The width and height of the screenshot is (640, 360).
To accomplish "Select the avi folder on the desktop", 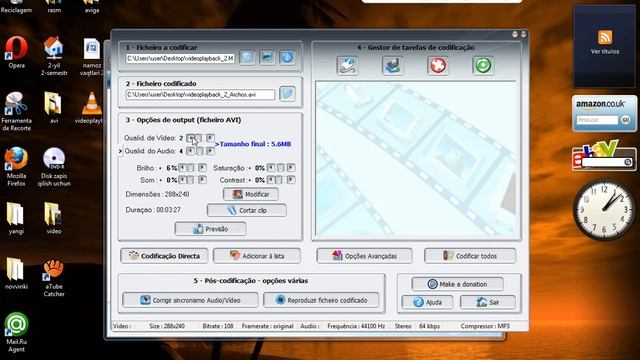I will coord(54,108).
